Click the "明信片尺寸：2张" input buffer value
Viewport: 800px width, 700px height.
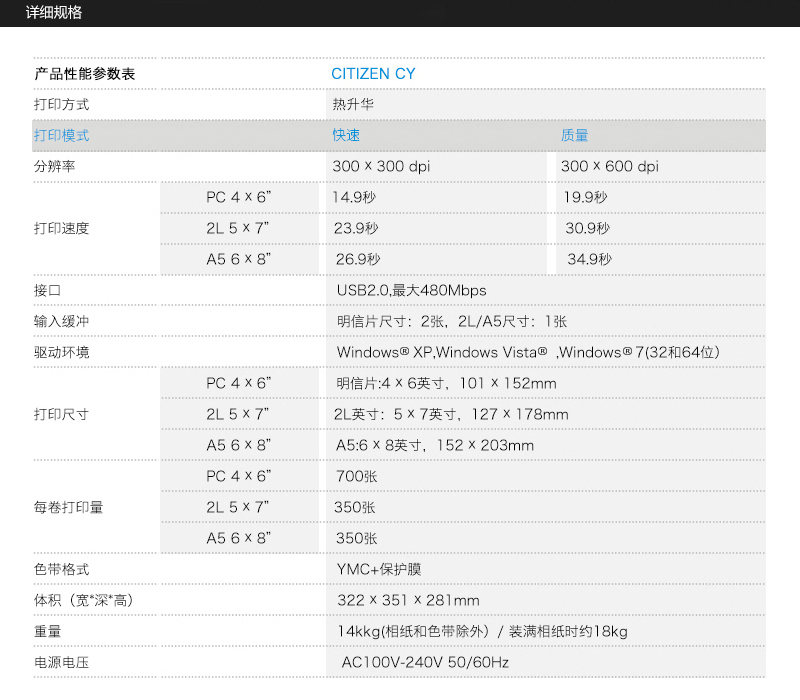tap(390, 321)
